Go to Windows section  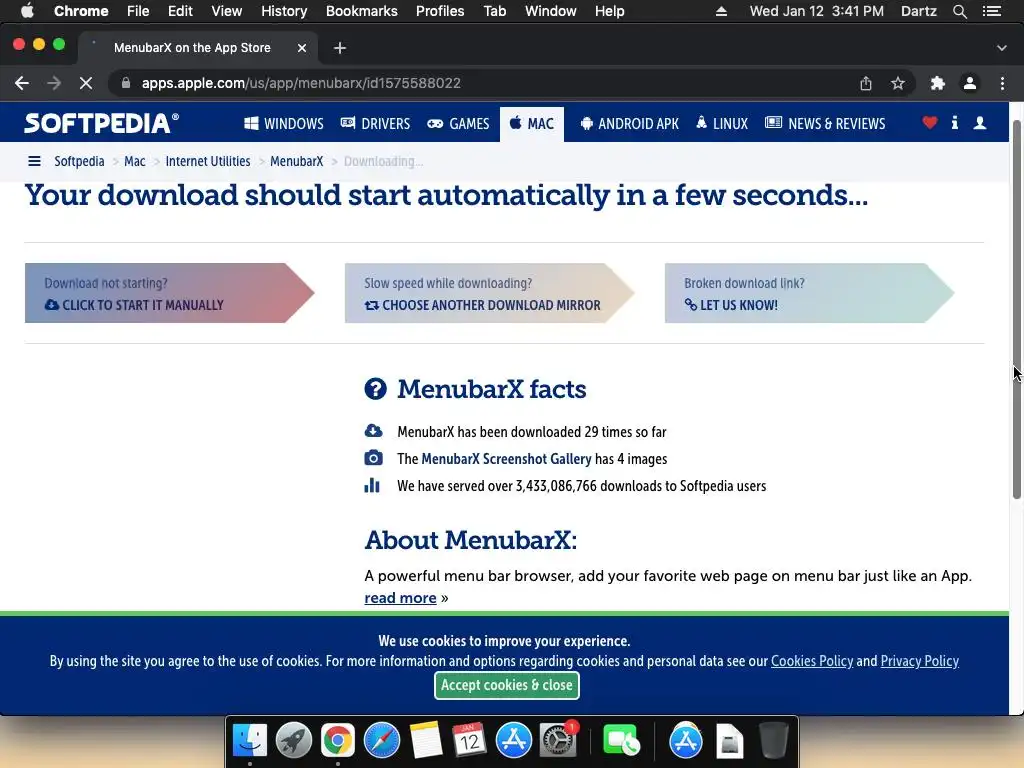point(283,123)
